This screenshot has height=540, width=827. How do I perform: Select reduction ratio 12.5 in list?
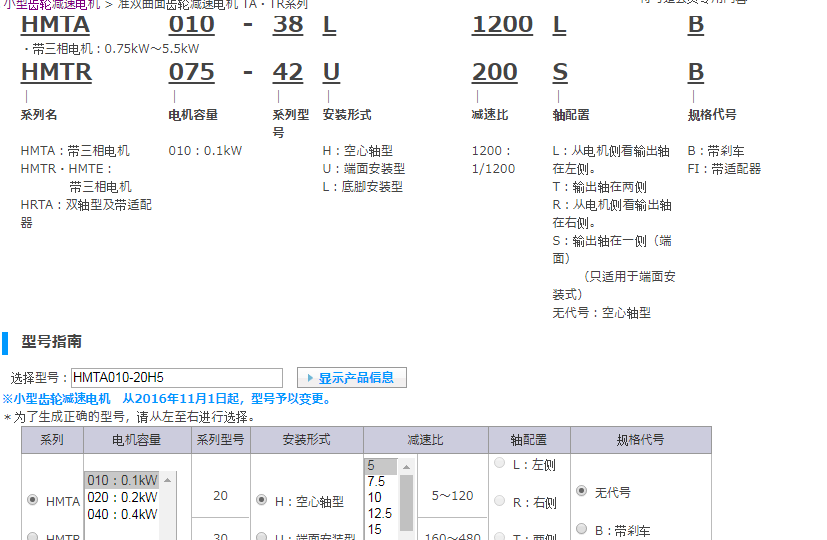coord(381,513)
